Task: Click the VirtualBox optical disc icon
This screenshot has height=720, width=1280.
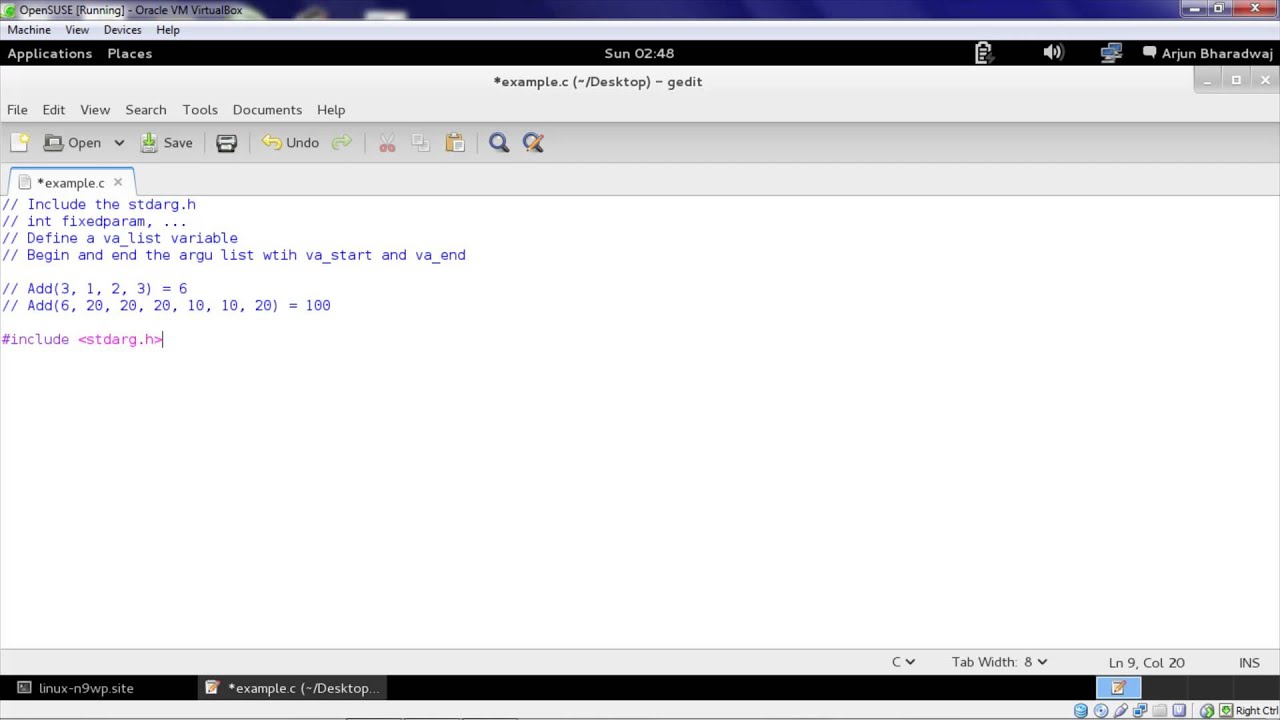Action: [x=1101, y=711]
